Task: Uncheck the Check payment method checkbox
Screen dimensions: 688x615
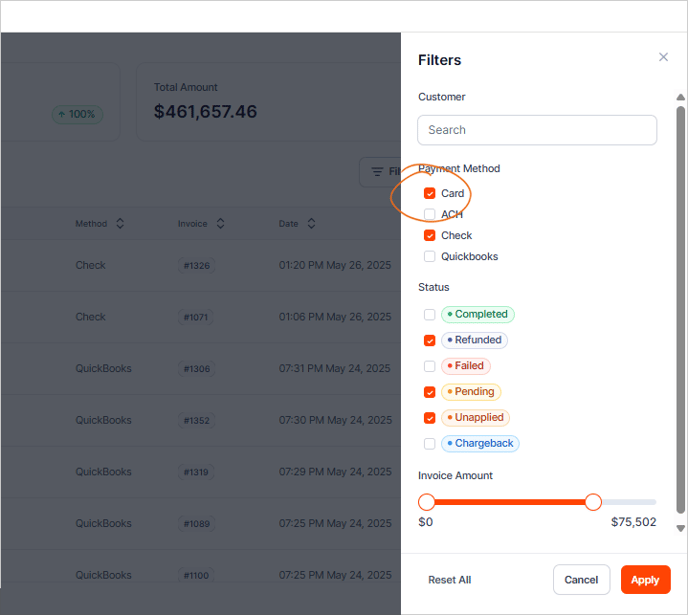Action: 430,236
